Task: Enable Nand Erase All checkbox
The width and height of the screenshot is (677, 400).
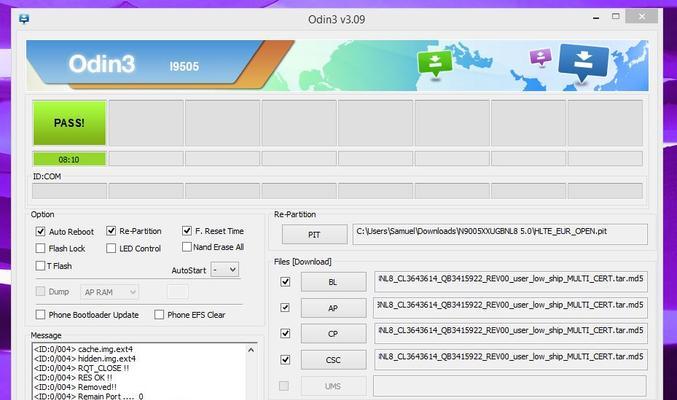Action: (187, 247)
